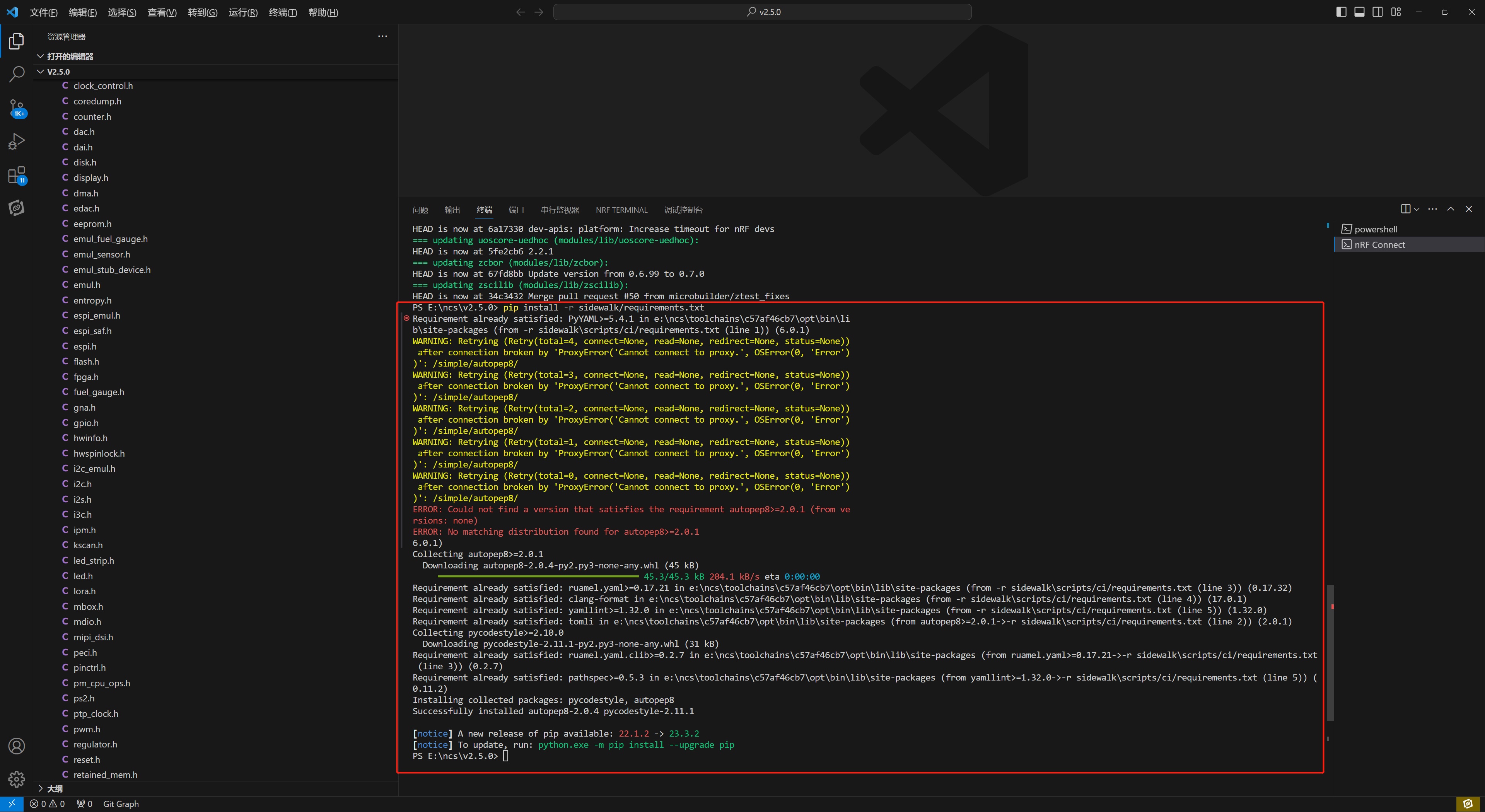This screenshot has height=812, width=1485.
Task: Click the ports forwarded indicator showing 0
Action: [x=85, y=804]
